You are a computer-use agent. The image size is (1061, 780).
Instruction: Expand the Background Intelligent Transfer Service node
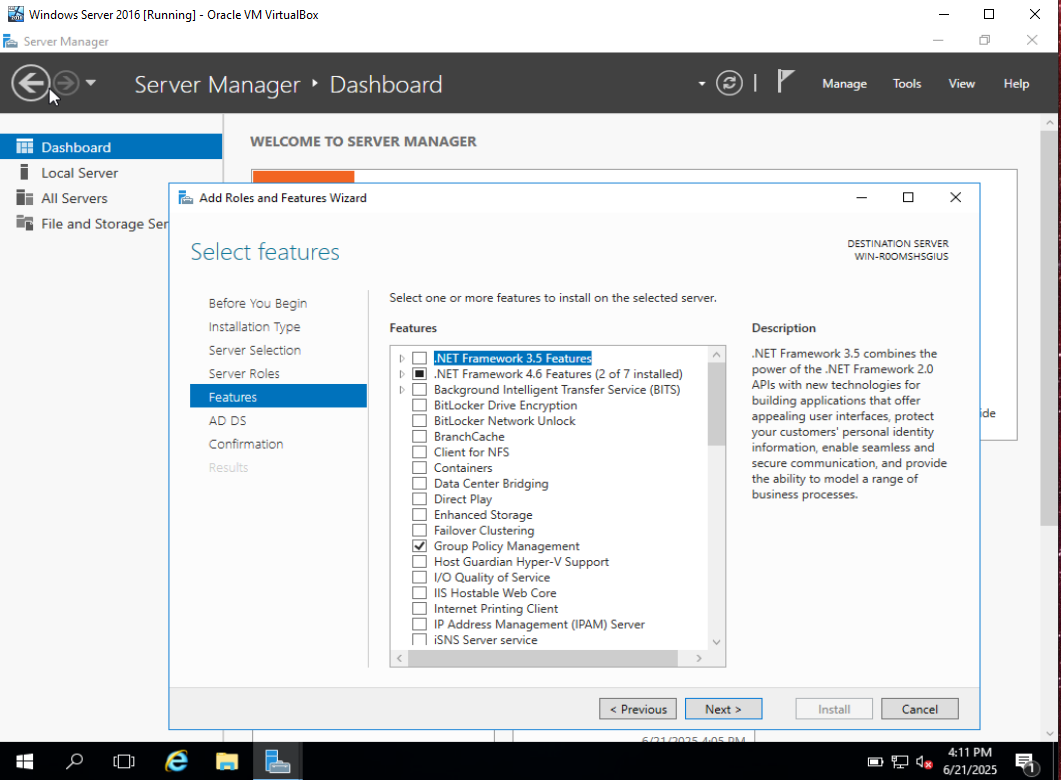402,390
